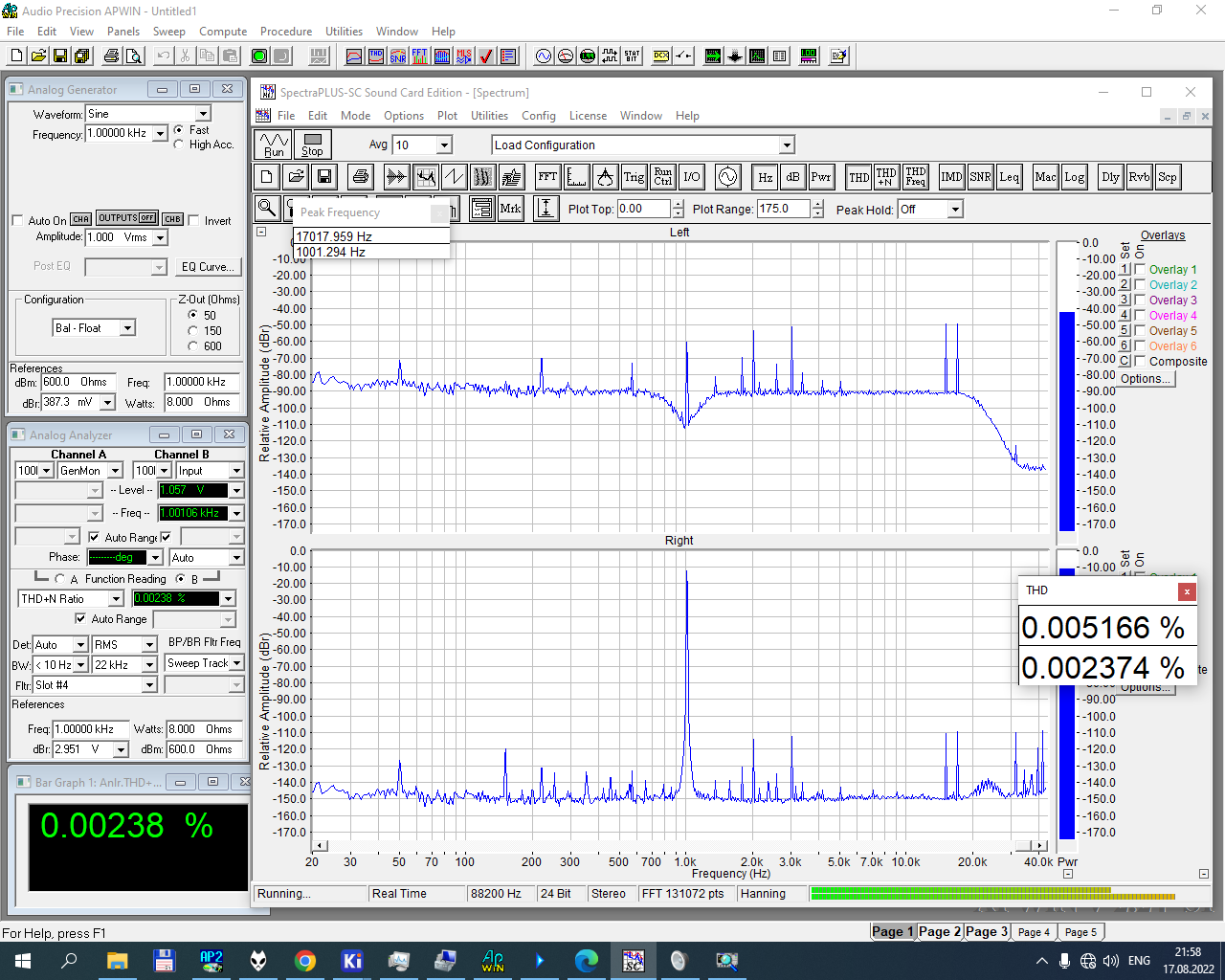Click the Trig trigger icon

(634, 177)
